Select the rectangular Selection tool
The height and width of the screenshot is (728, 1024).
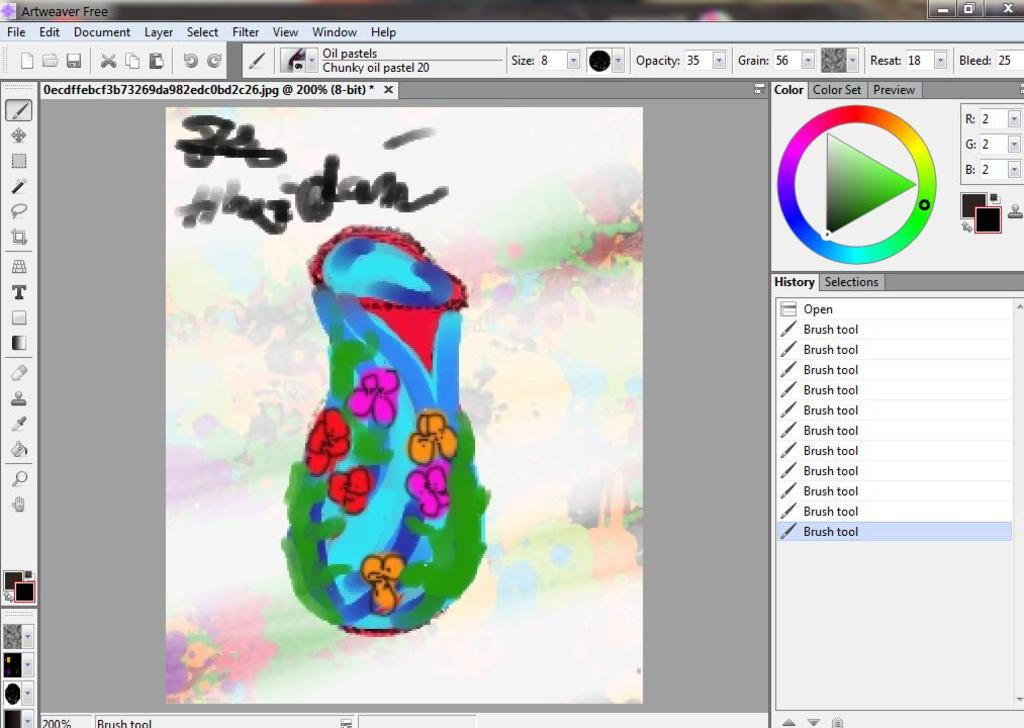pyautogui.click(x=19, y=161)
